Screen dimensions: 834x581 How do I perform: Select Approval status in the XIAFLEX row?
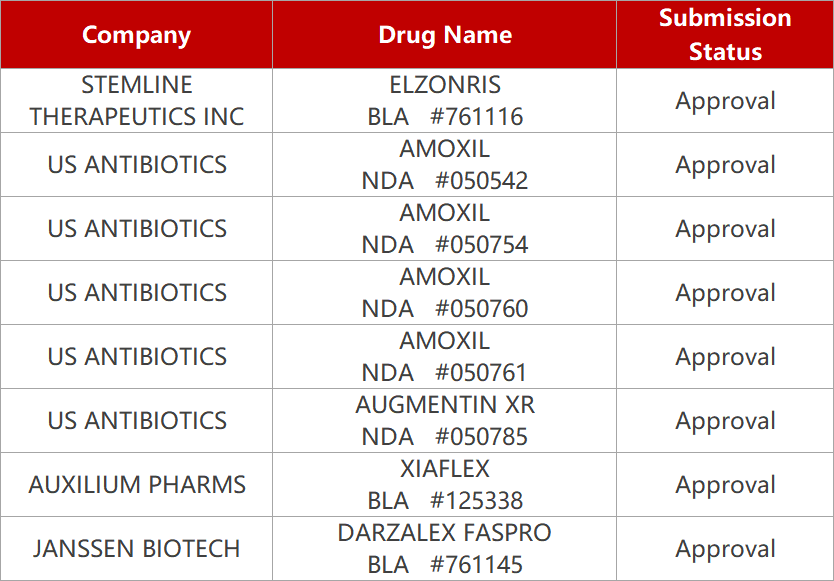725,485
